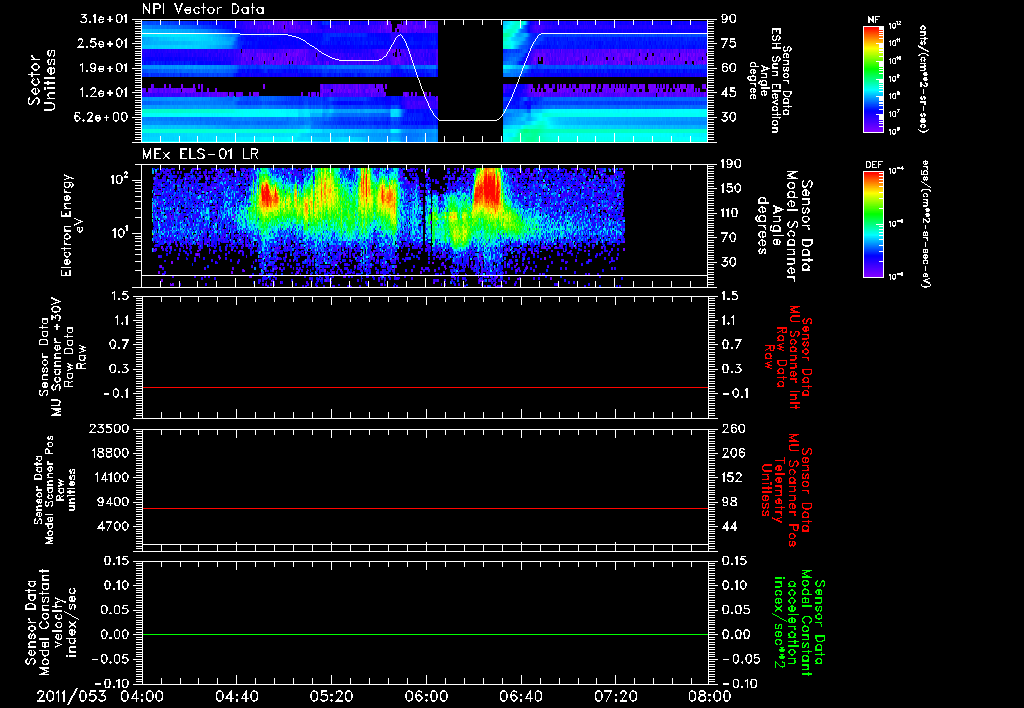Viewport: 1024px width, 708px height.
Task: Click the red 'MU Scanner Pos Telemetry' label
Action: coord(787,490)
